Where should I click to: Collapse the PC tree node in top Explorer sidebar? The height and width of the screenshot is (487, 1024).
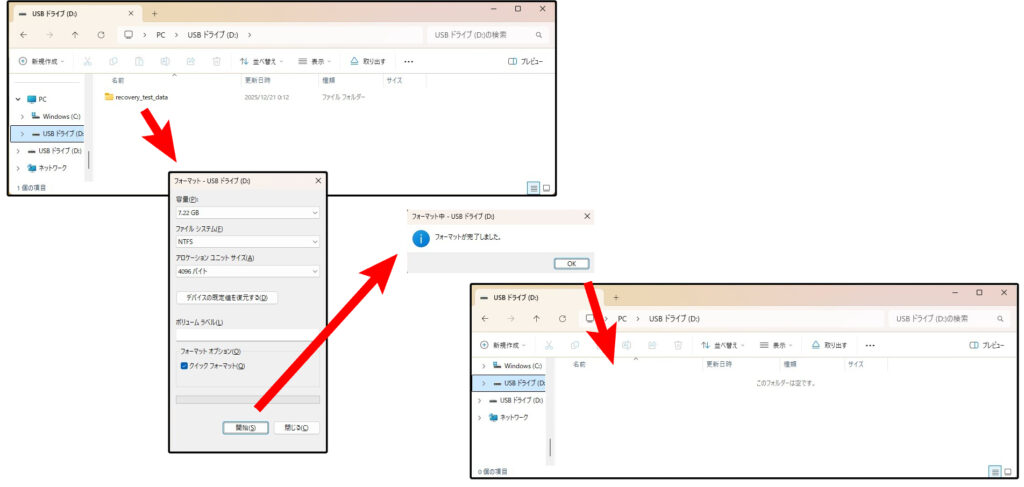point(17,99)
